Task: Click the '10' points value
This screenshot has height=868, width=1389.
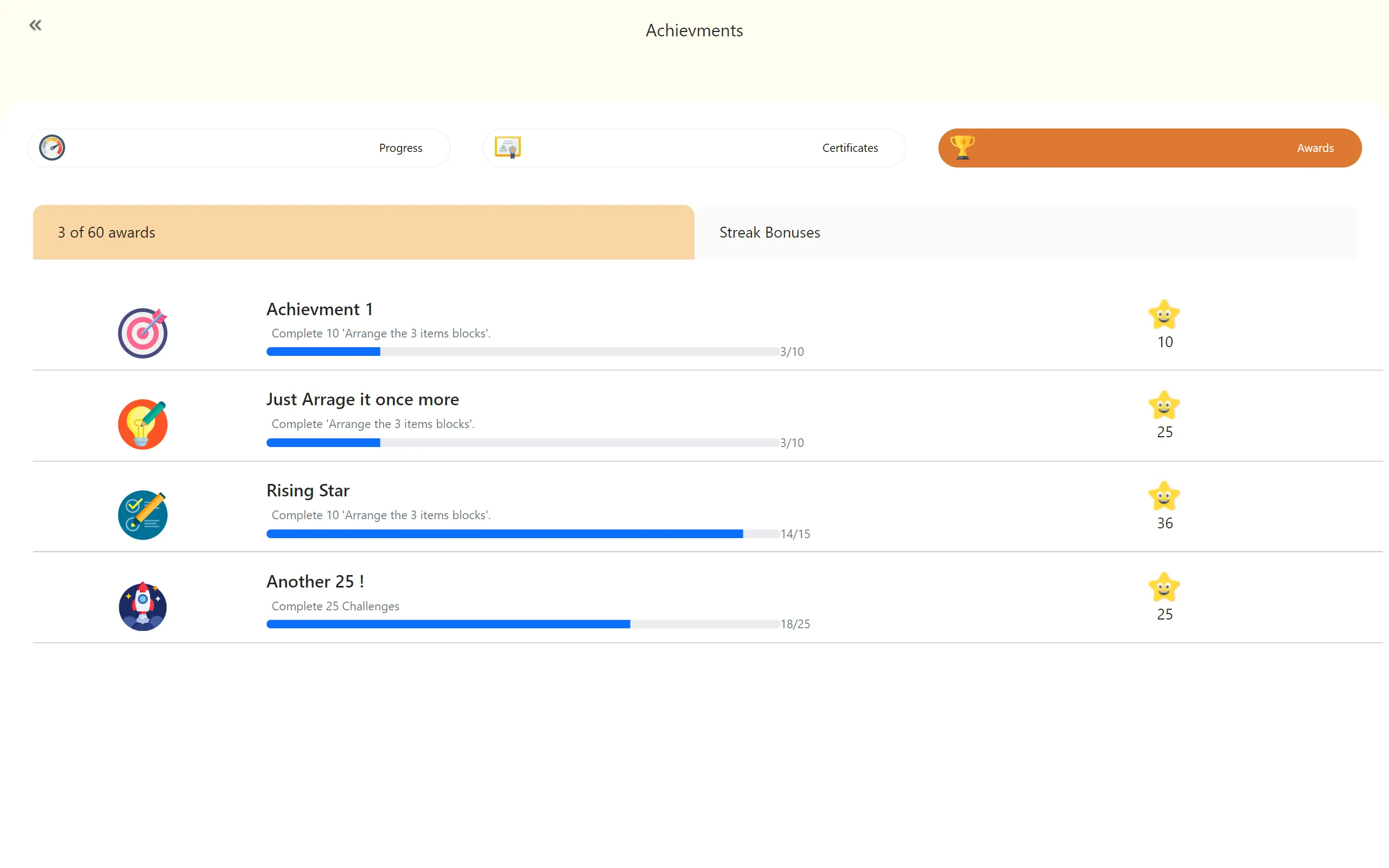Action: tap(1164, 342)
